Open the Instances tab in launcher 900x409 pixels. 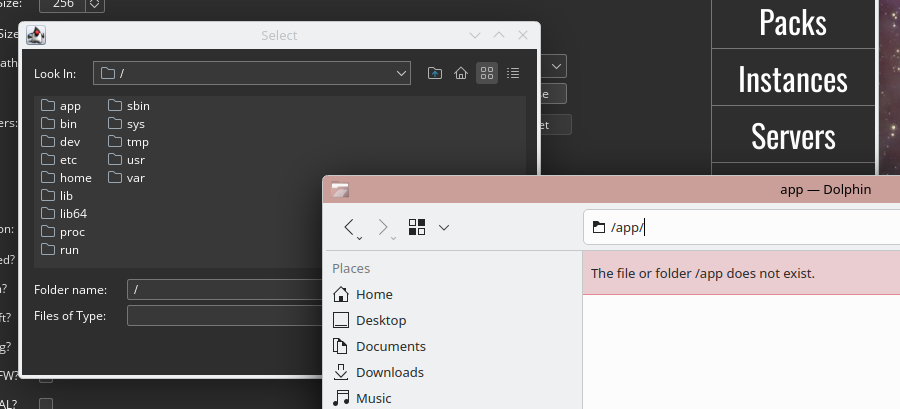point(793,79)
